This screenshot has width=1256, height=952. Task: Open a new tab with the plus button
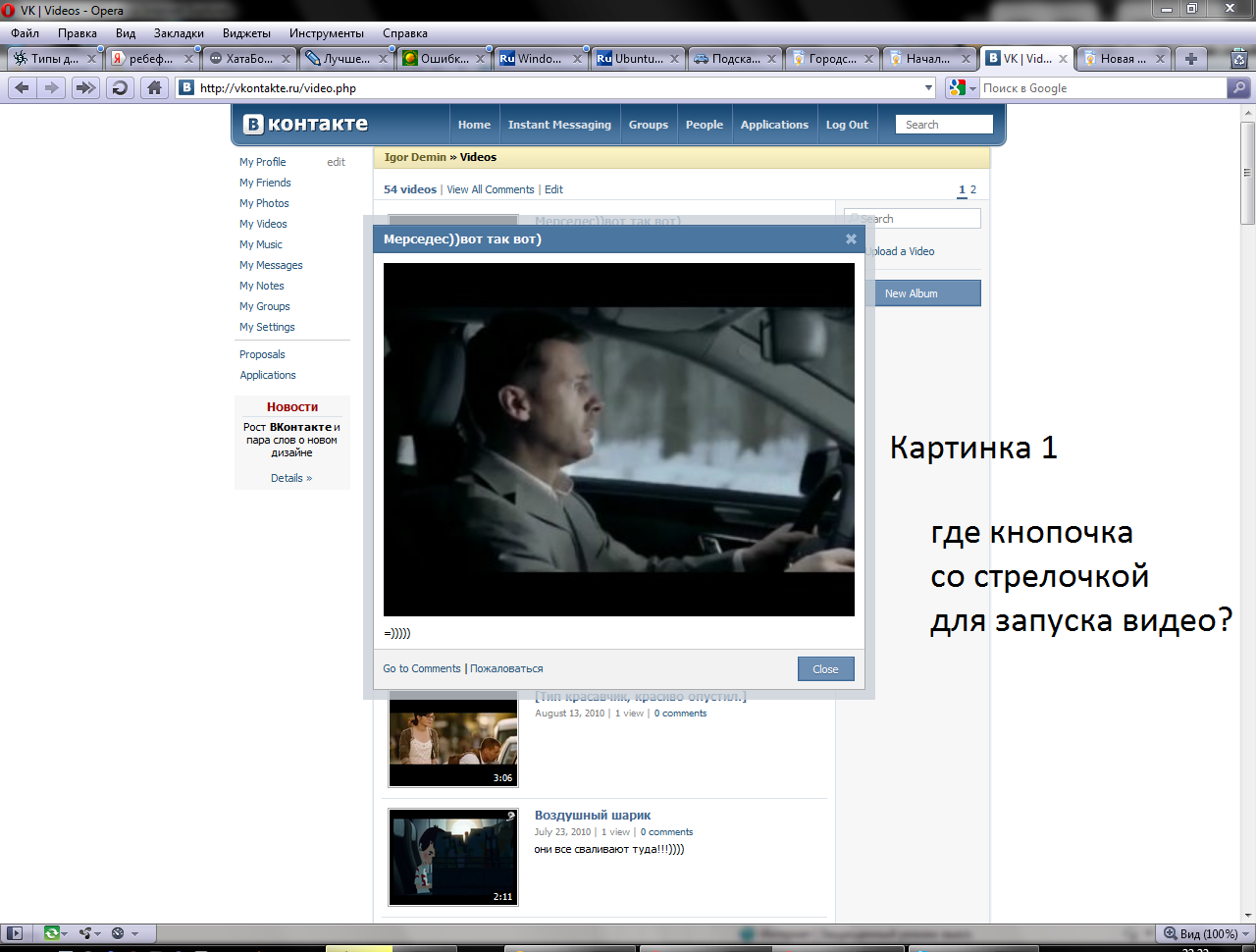coord(1190,59)
